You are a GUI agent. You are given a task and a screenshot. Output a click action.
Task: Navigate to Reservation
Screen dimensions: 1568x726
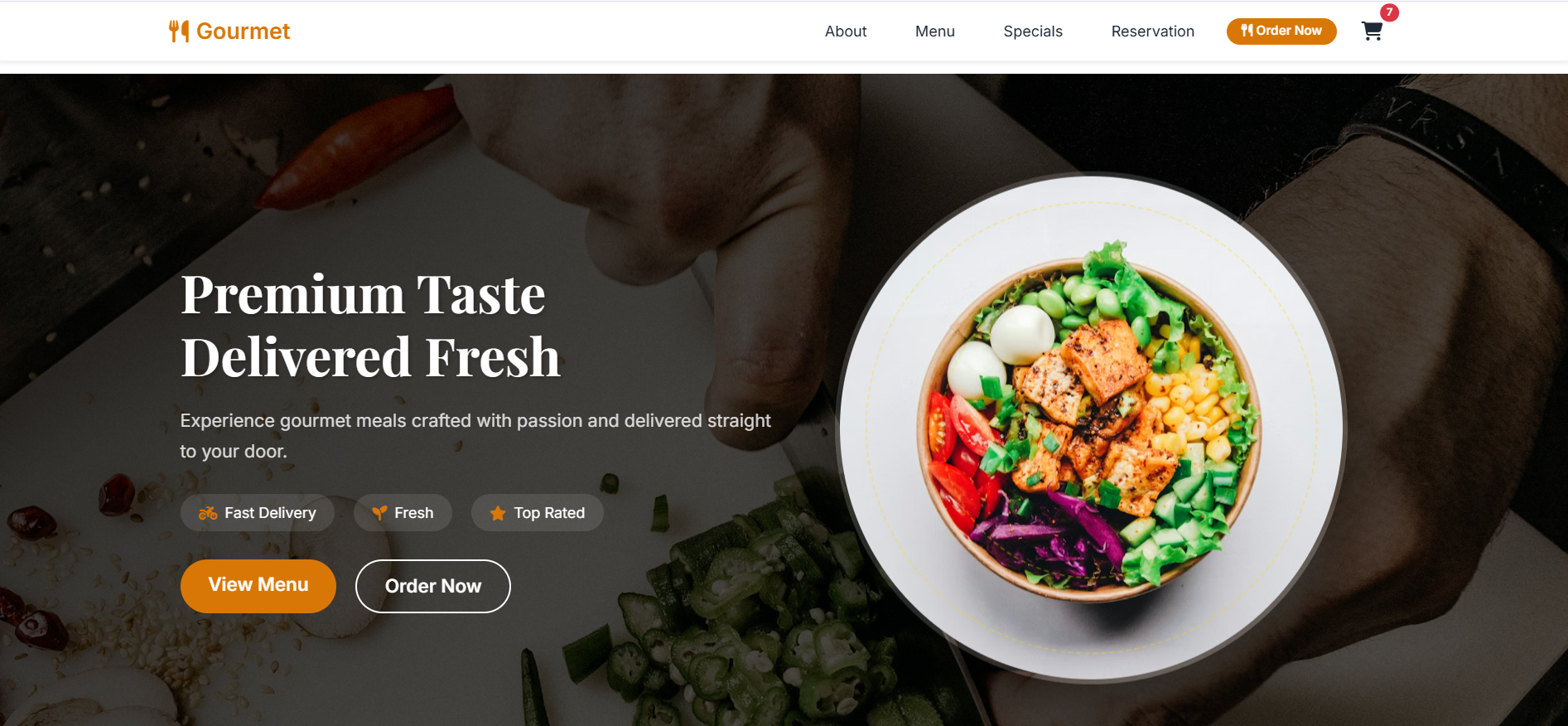tap(1153, 31)
